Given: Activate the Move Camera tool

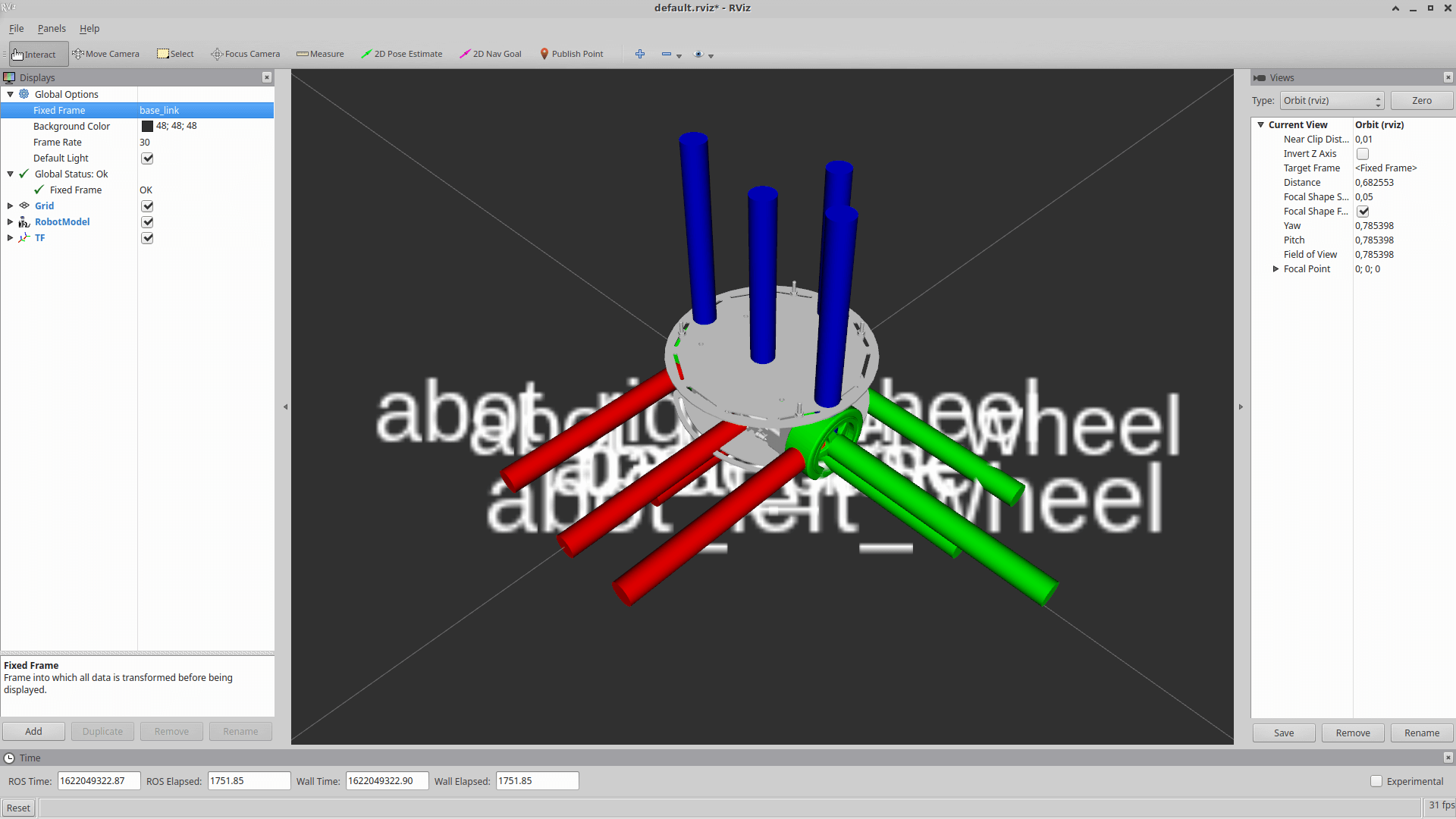Looking at the screenshot, I should click(x=105, y=54).
